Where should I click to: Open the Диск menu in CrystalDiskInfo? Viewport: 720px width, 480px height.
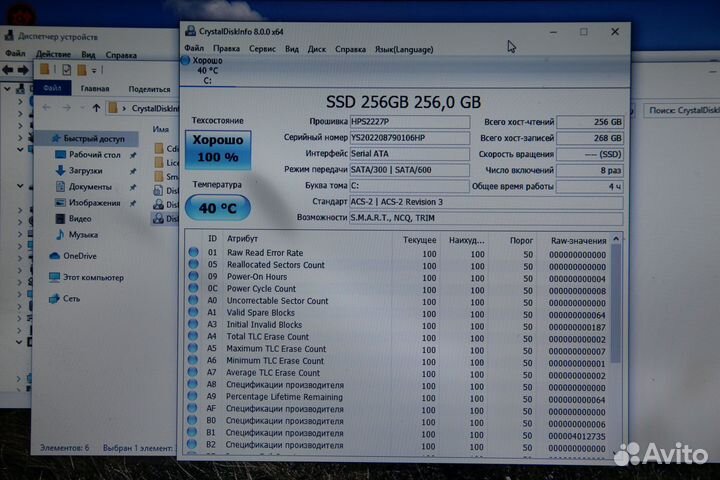click(x=316, y=49)
